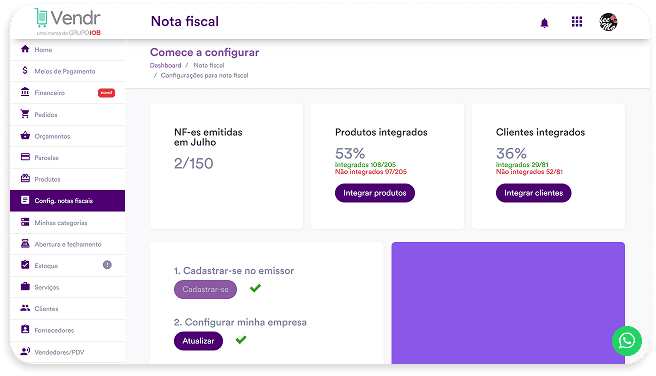This screenshot has height=376, width=656.
Task: Open Clientes menu item
Action: click(67, 309)
